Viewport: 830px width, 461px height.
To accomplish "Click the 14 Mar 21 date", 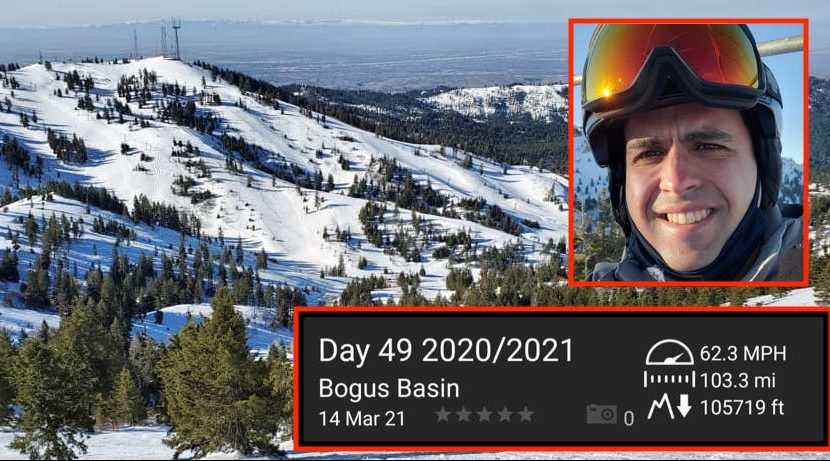I will (x=362, y=419).
